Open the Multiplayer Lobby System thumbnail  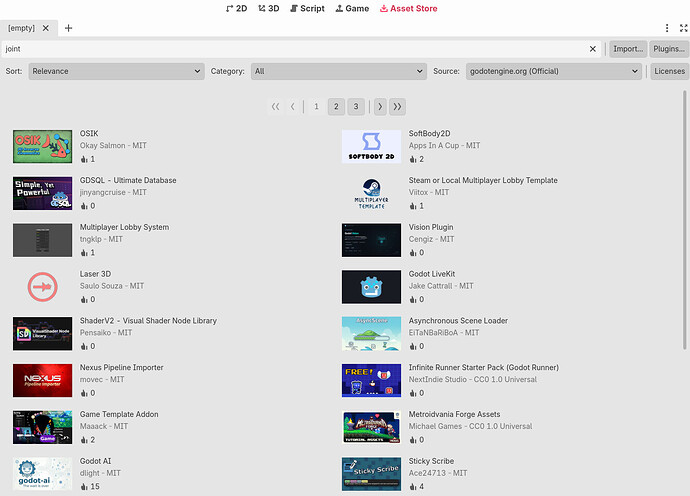point(42,240)
